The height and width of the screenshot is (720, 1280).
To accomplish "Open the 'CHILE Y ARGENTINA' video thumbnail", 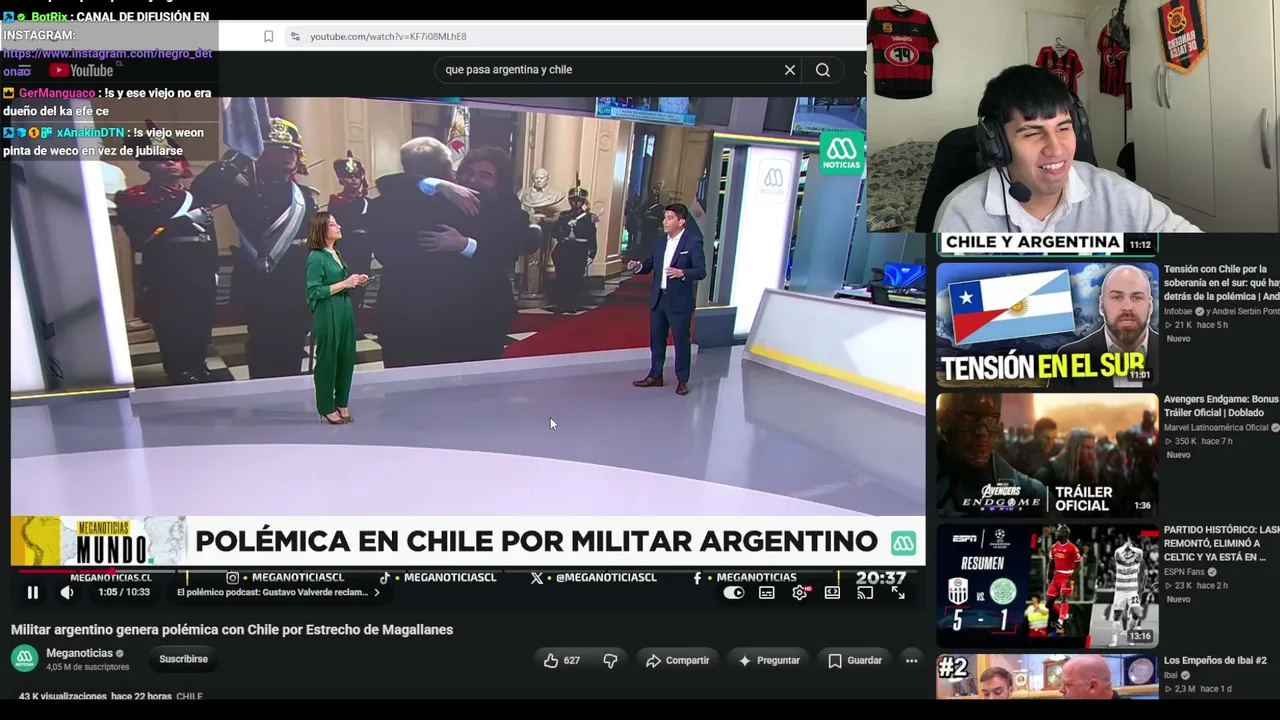I will click(1047, 245).
